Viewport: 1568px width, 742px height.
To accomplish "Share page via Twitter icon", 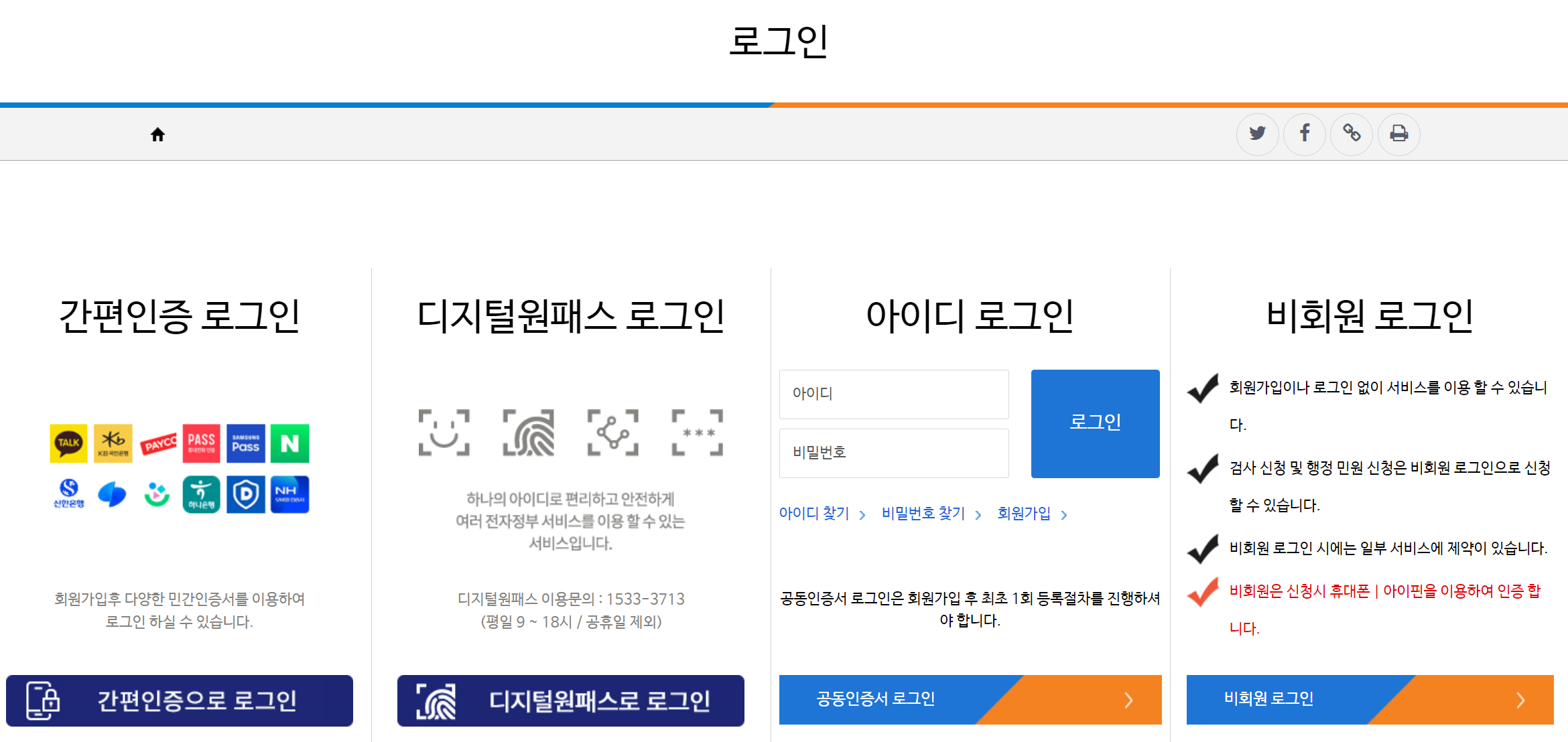I will pos(1257,134).
